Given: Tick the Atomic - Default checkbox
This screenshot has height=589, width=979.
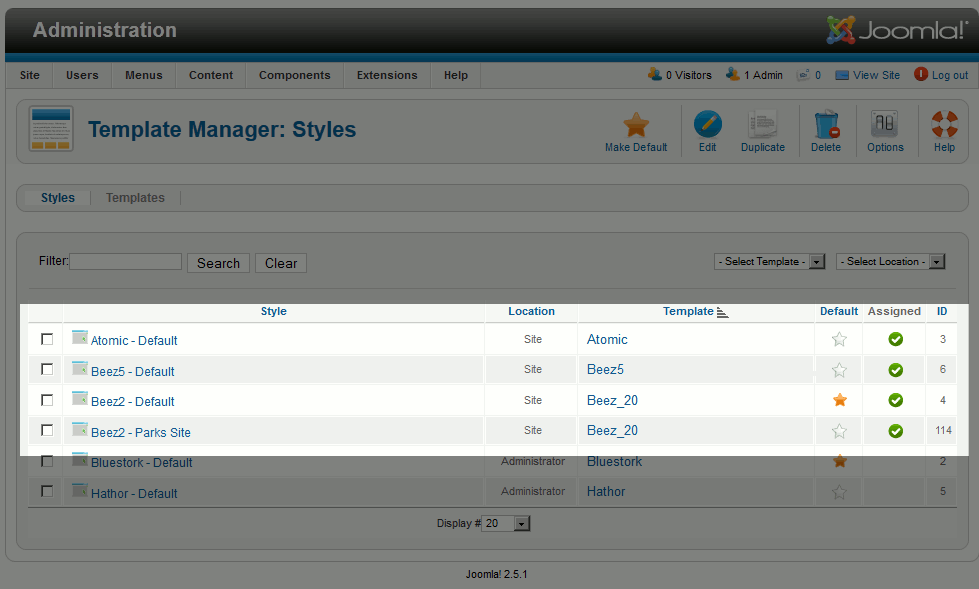Looking at the screenshot, I should [47, 340].
